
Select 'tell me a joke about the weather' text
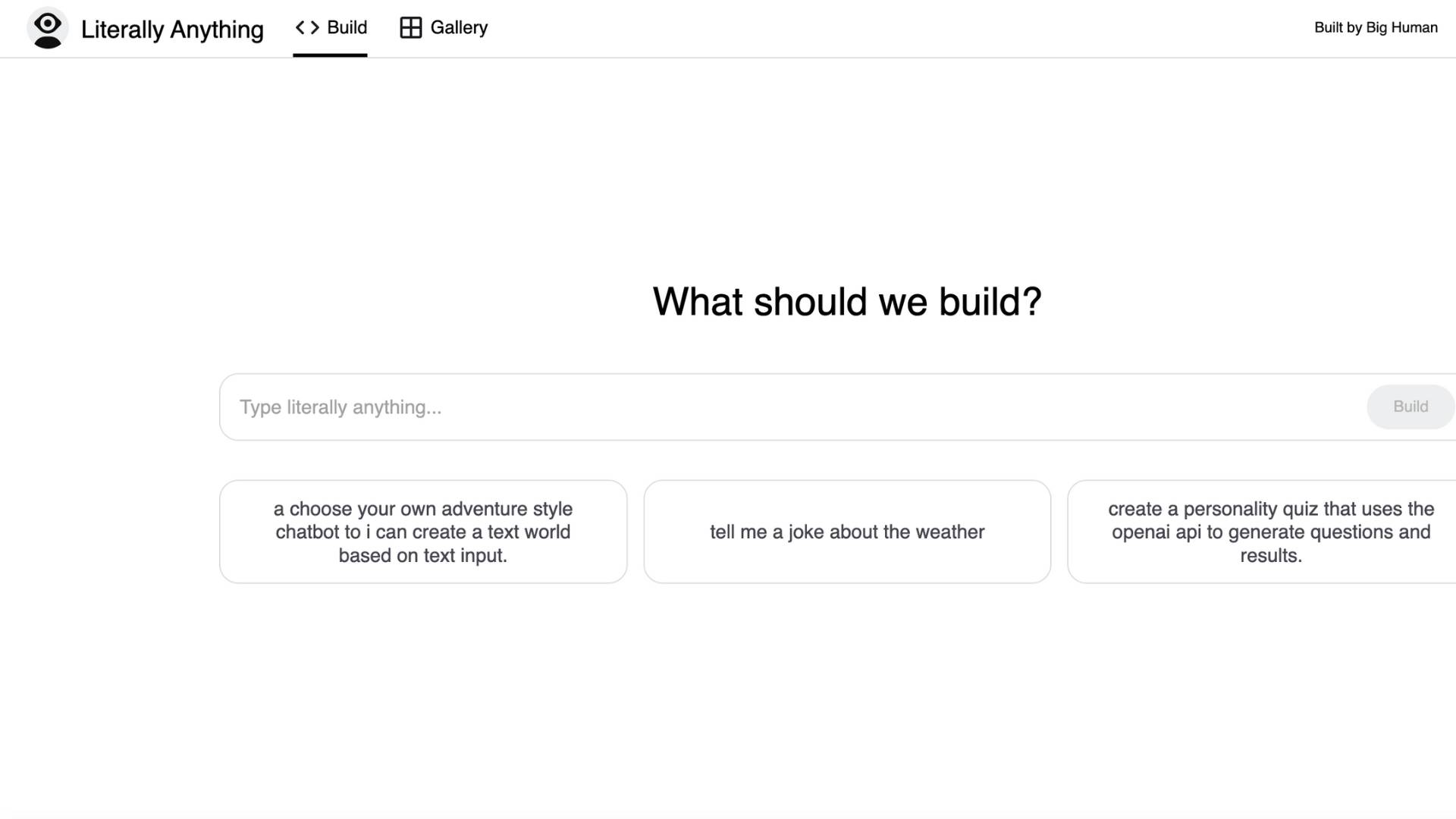pos(847,532)
